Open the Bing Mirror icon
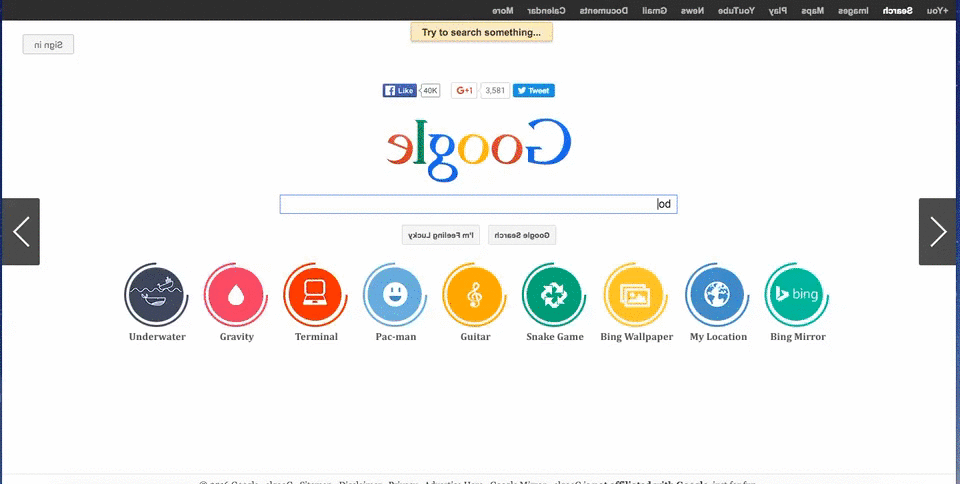Image resolution: width=960 pixels, height=484 pixels. coord(797,296)
